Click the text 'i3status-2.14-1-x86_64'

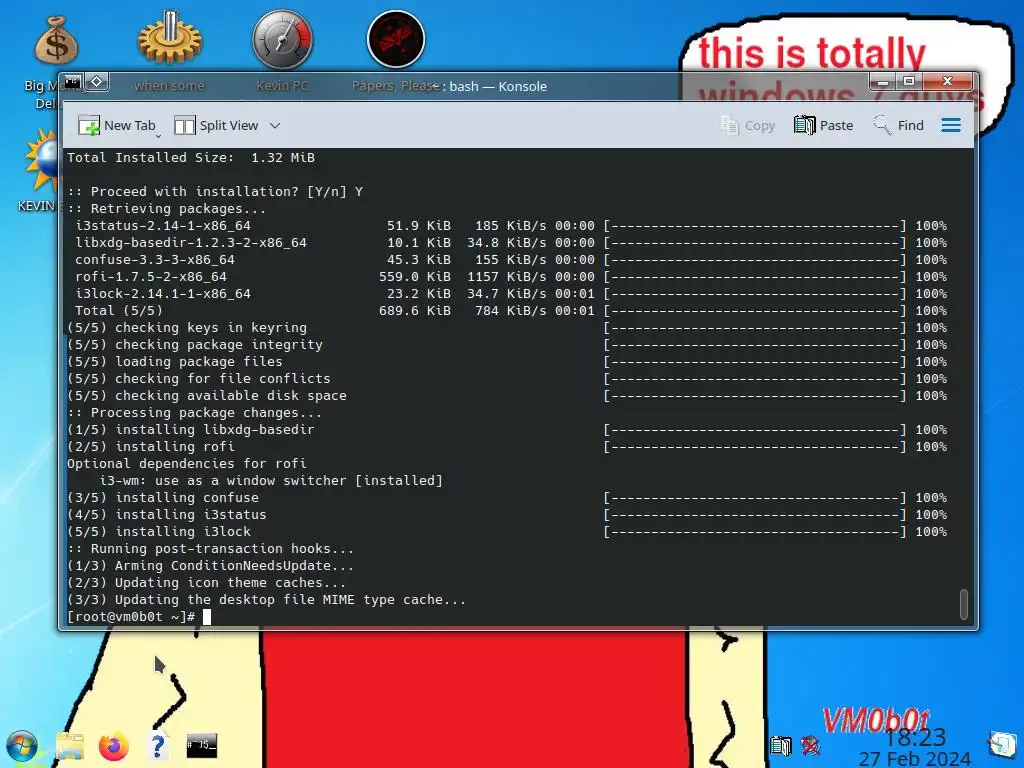tap(163, 225)
